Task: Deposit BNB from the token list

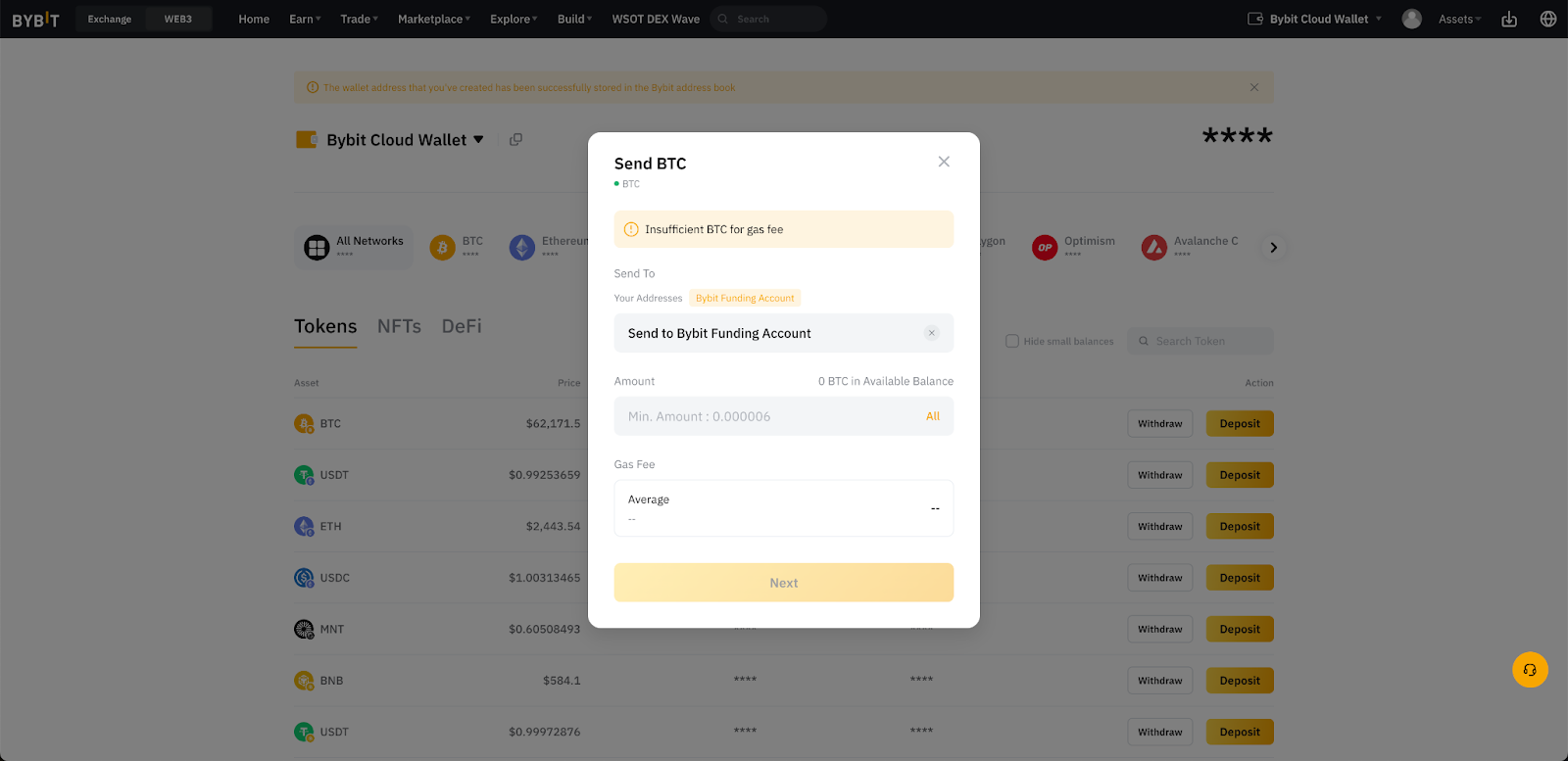Action: pos(1240,681)
